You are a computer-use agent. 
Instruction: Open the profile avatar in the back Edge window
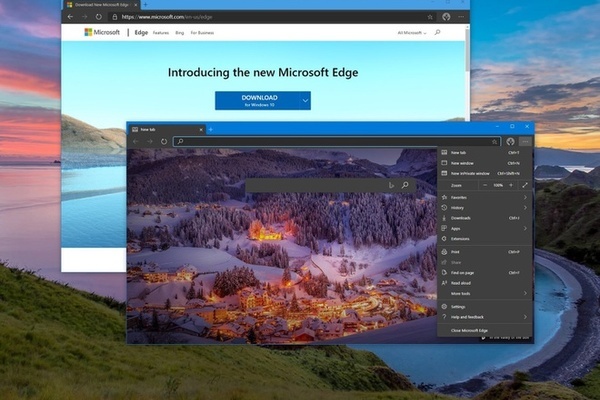point(446,17)
